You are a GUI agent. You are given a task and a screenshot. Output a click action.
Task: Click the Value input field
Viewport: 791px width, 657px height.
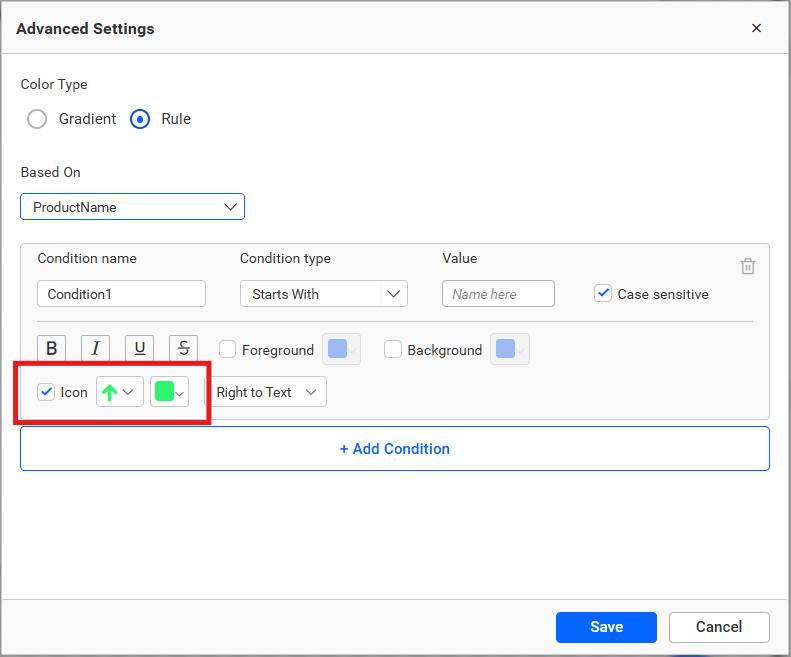(498, 294)
